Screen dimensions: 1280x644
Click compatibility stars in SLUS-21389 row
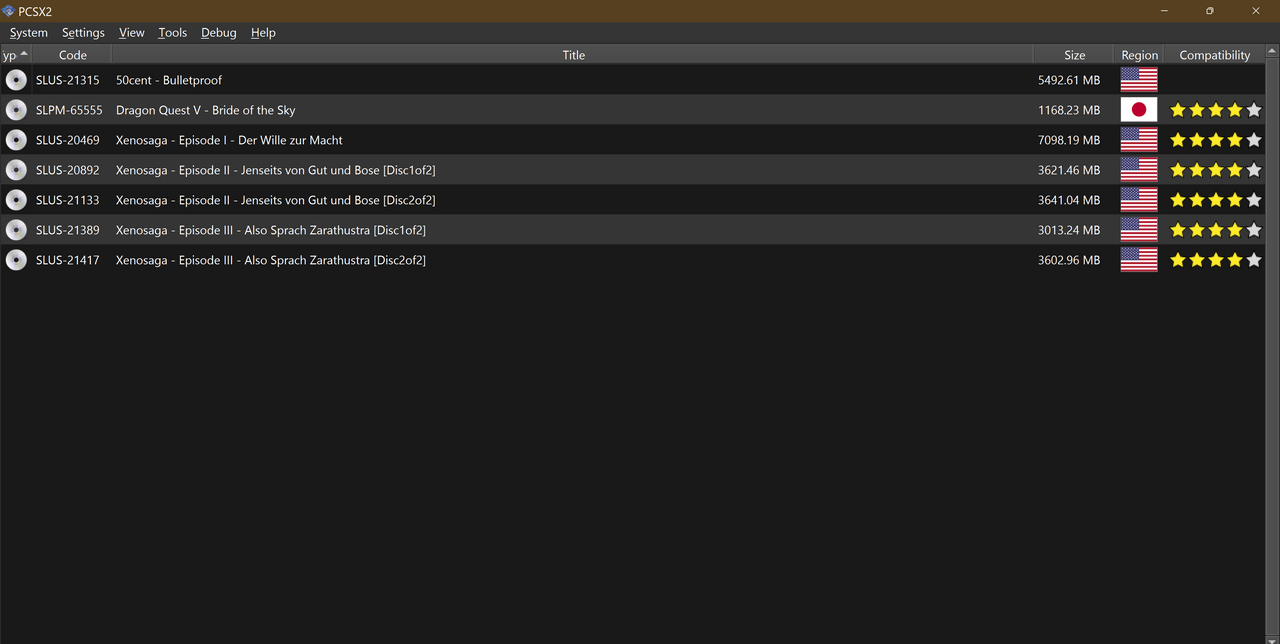pyautogui.click(x=1216, y=230)
